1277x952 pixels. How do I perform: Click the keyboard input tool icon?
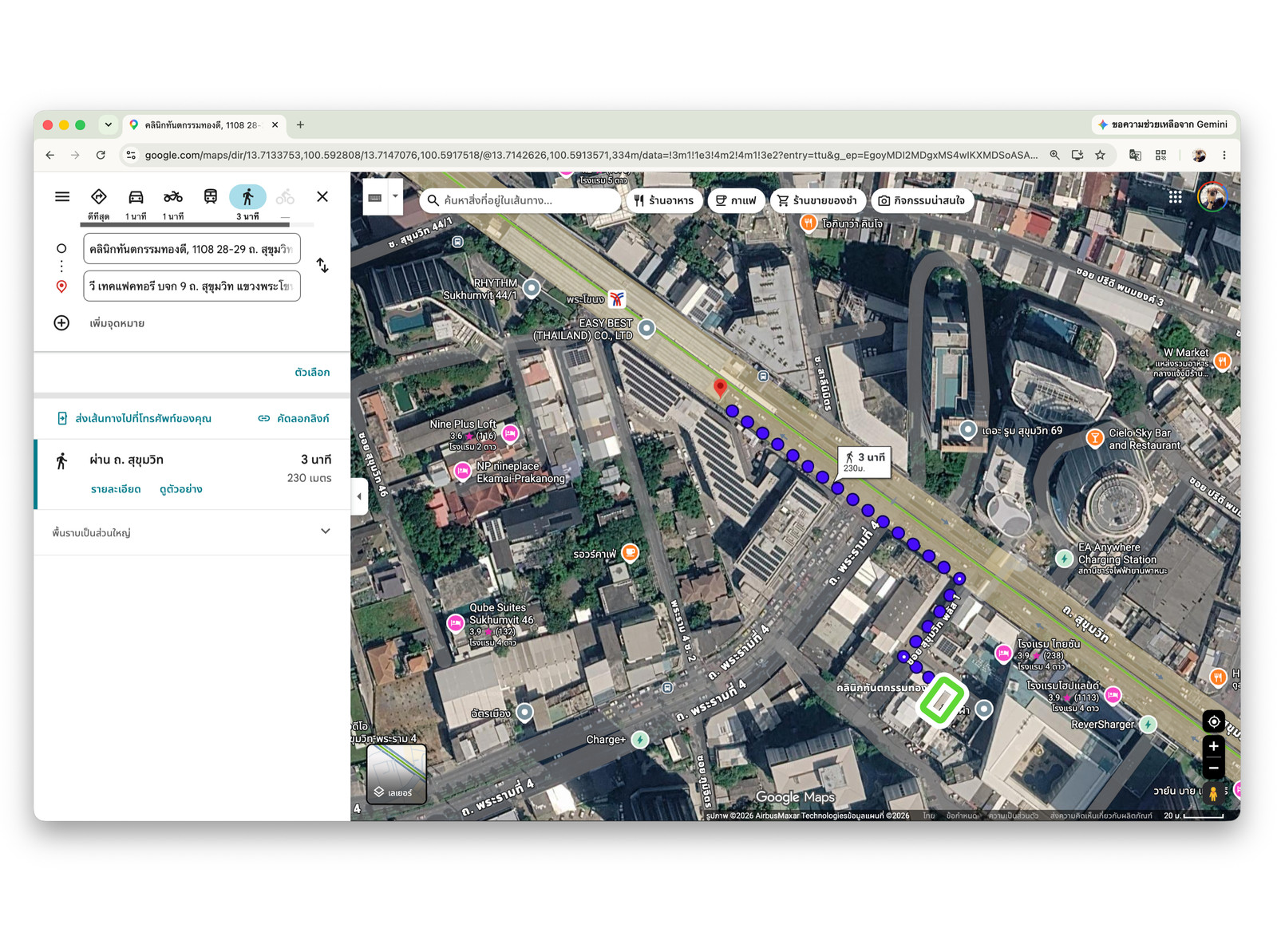375,197
